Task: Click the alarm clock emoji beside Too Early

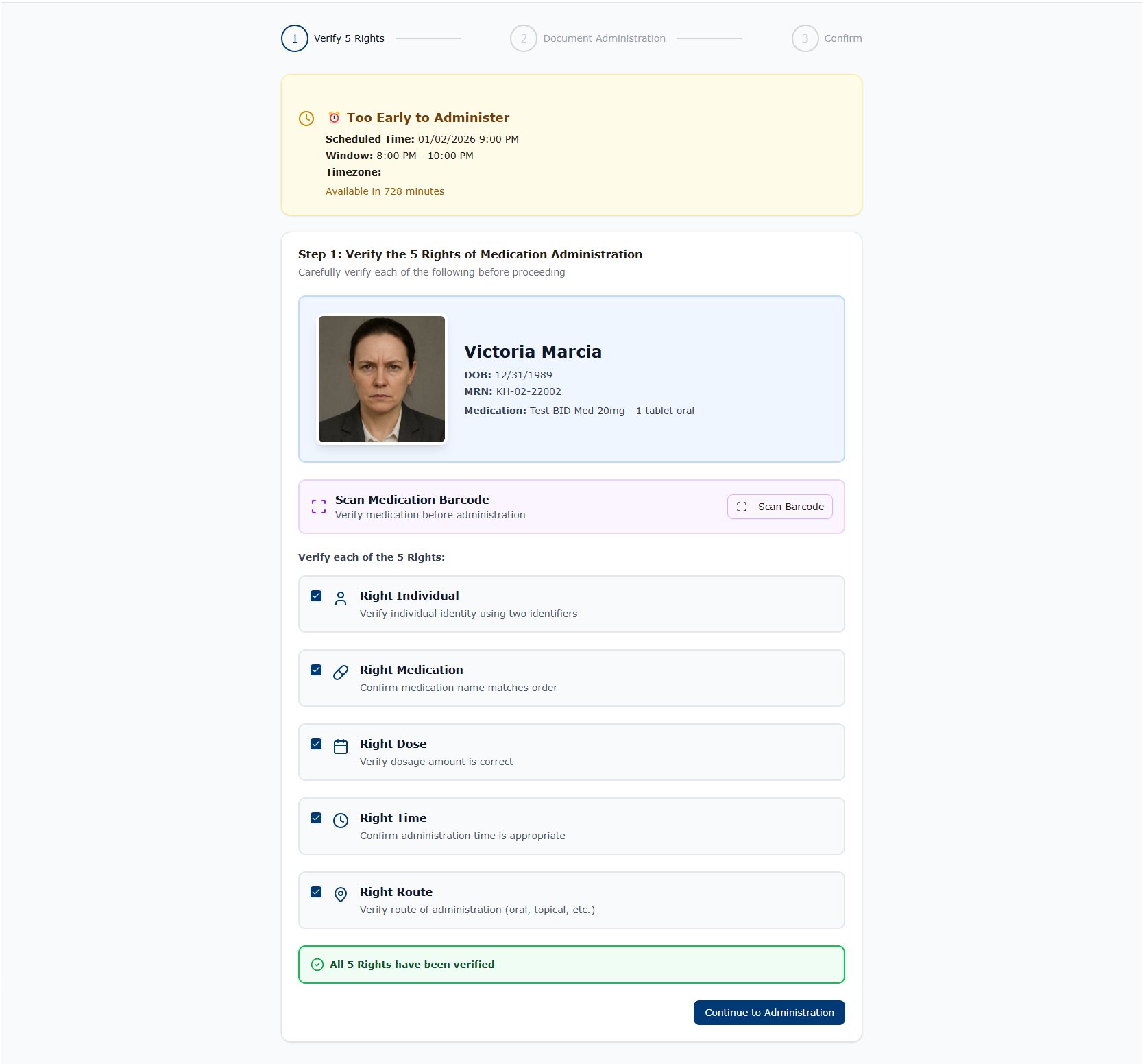Action: pyautogui.click(x=335, y=117)
